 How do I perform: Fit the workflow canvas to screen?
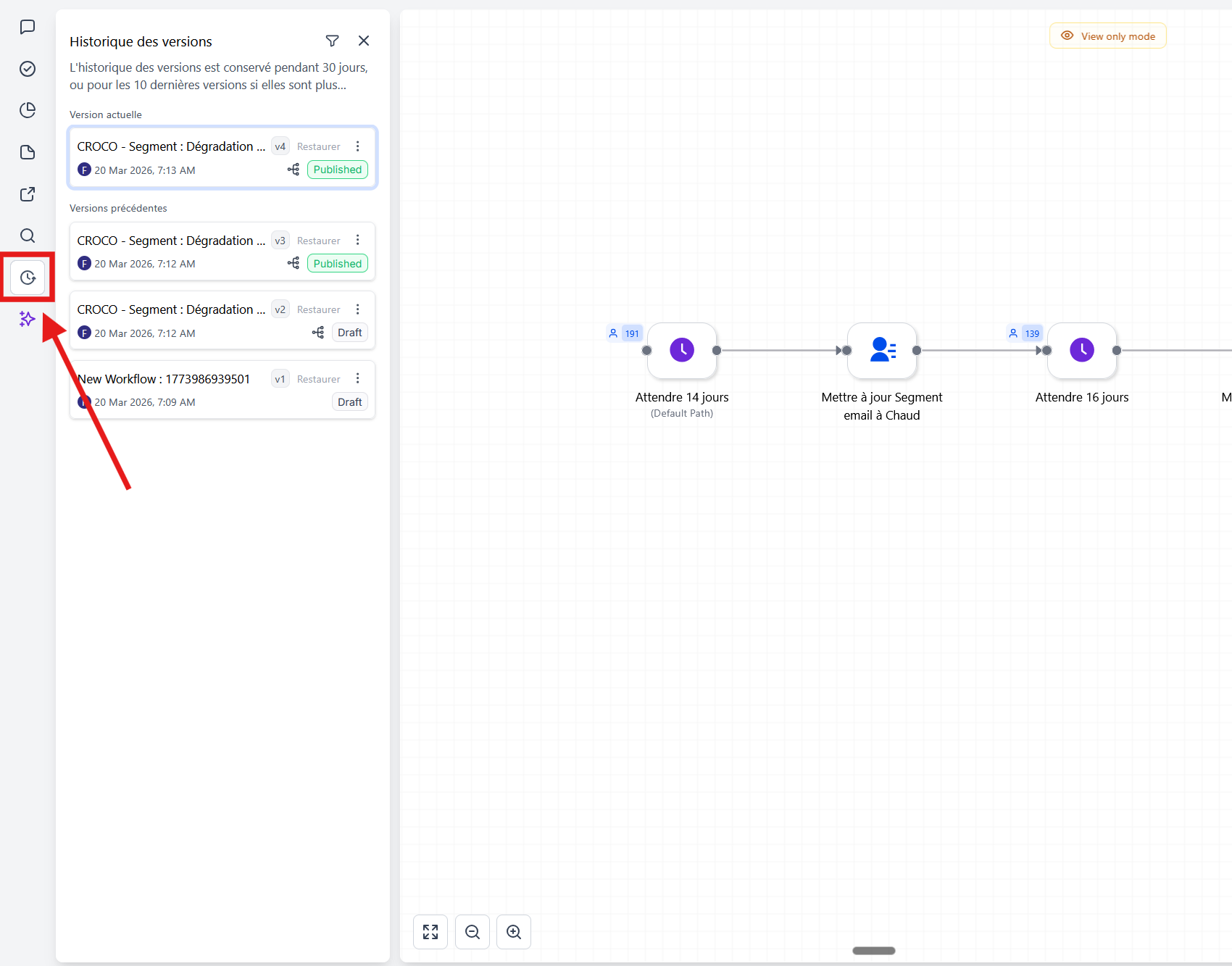430,932
